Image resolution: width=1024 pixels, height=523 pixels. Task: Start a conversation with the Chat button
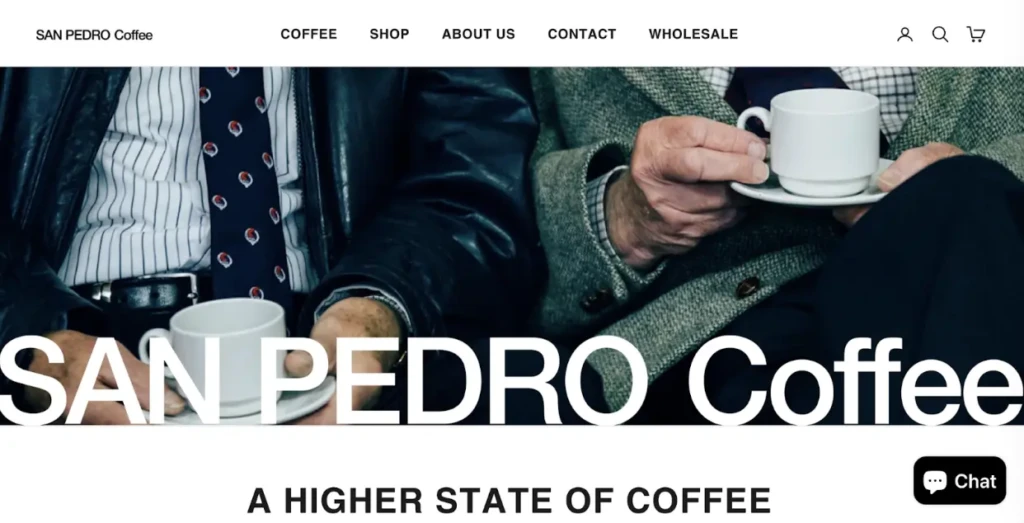coord(959,481)
